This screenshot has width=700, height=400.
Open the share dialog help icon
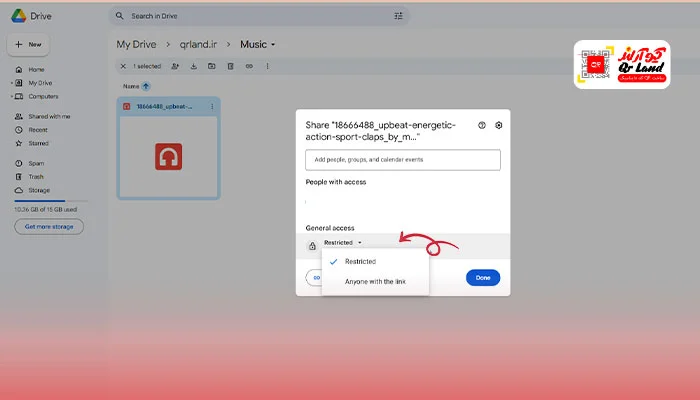click(482, 125)
